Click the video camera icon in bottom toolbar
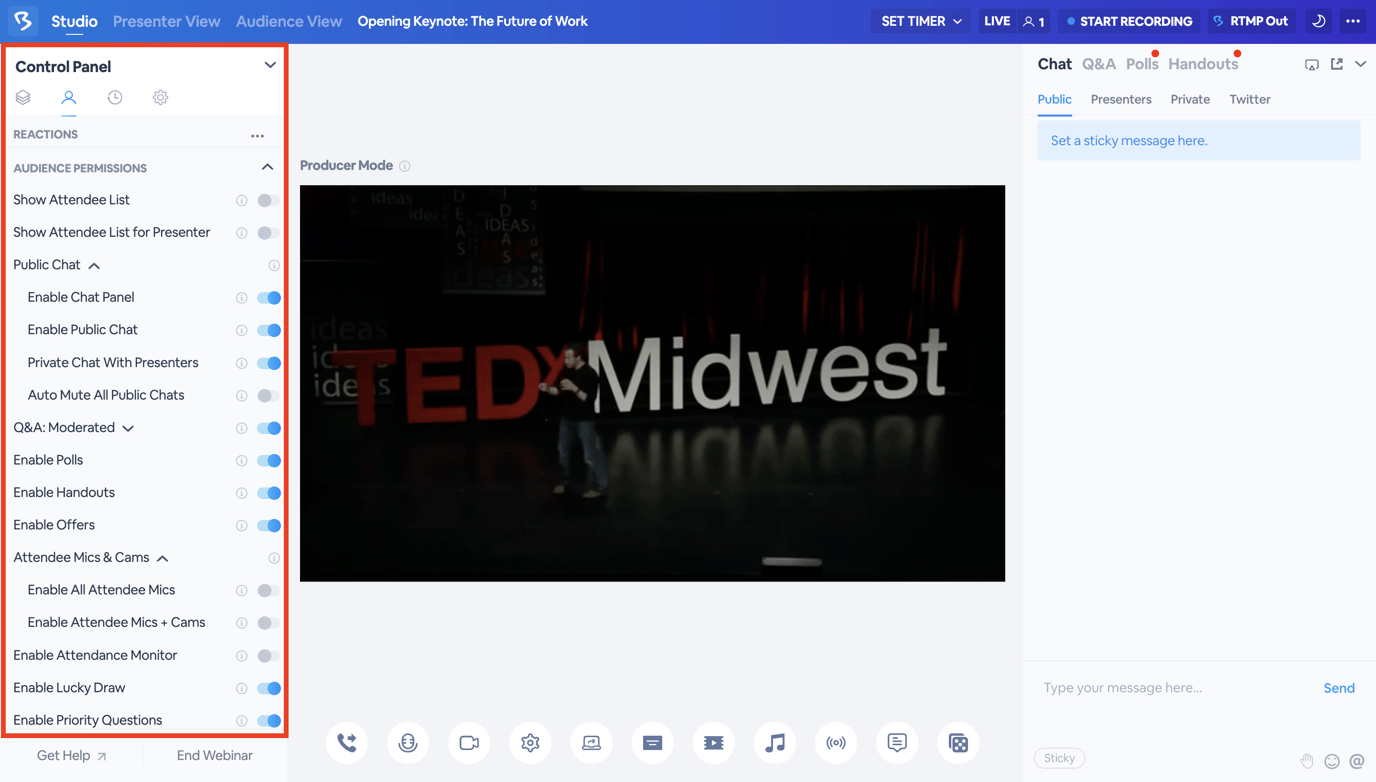 click(x=469, y=743)
